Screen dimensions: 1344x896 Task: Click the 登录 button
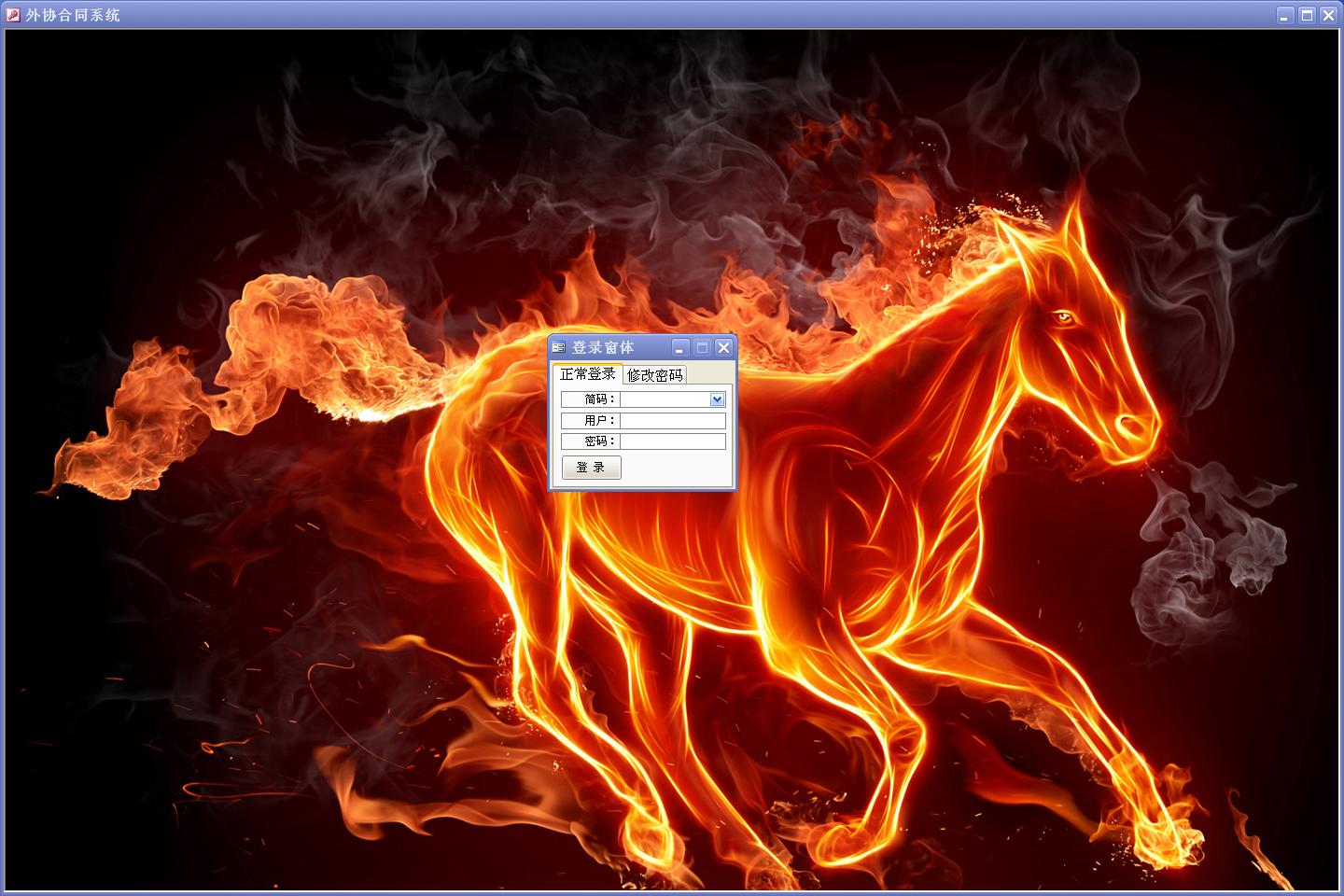(x=591, y=468)
